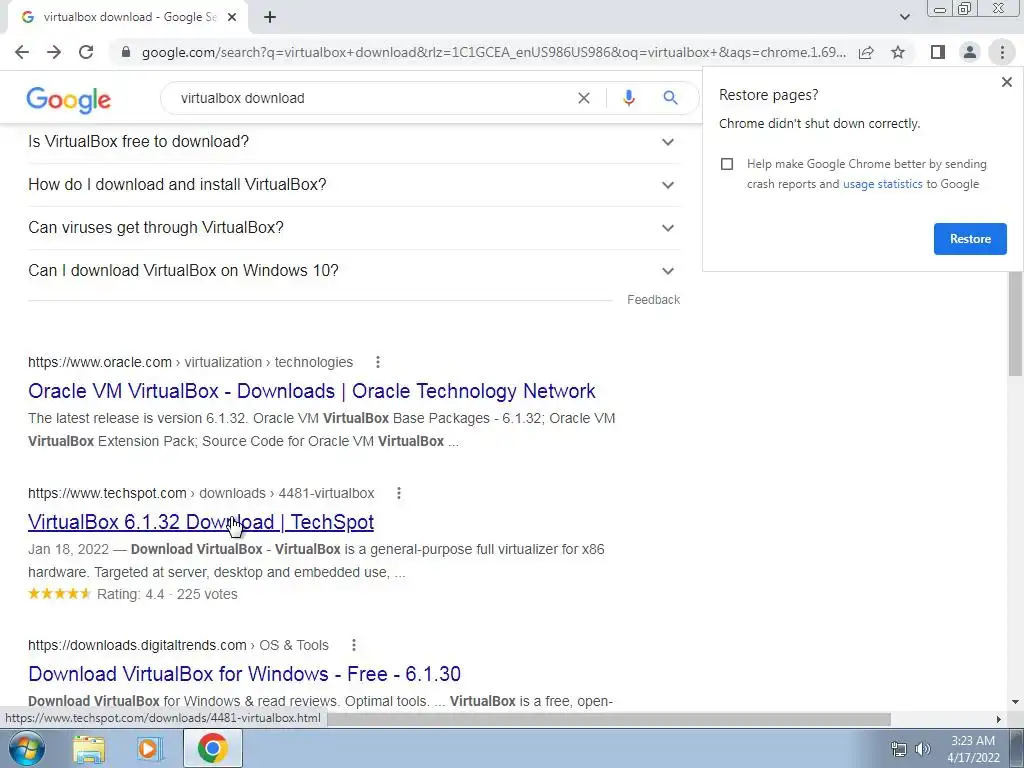This screenshot has height=768, width=1024.
Task: Click the horizontal scrollbar thumb
Action: pos(609,719)
